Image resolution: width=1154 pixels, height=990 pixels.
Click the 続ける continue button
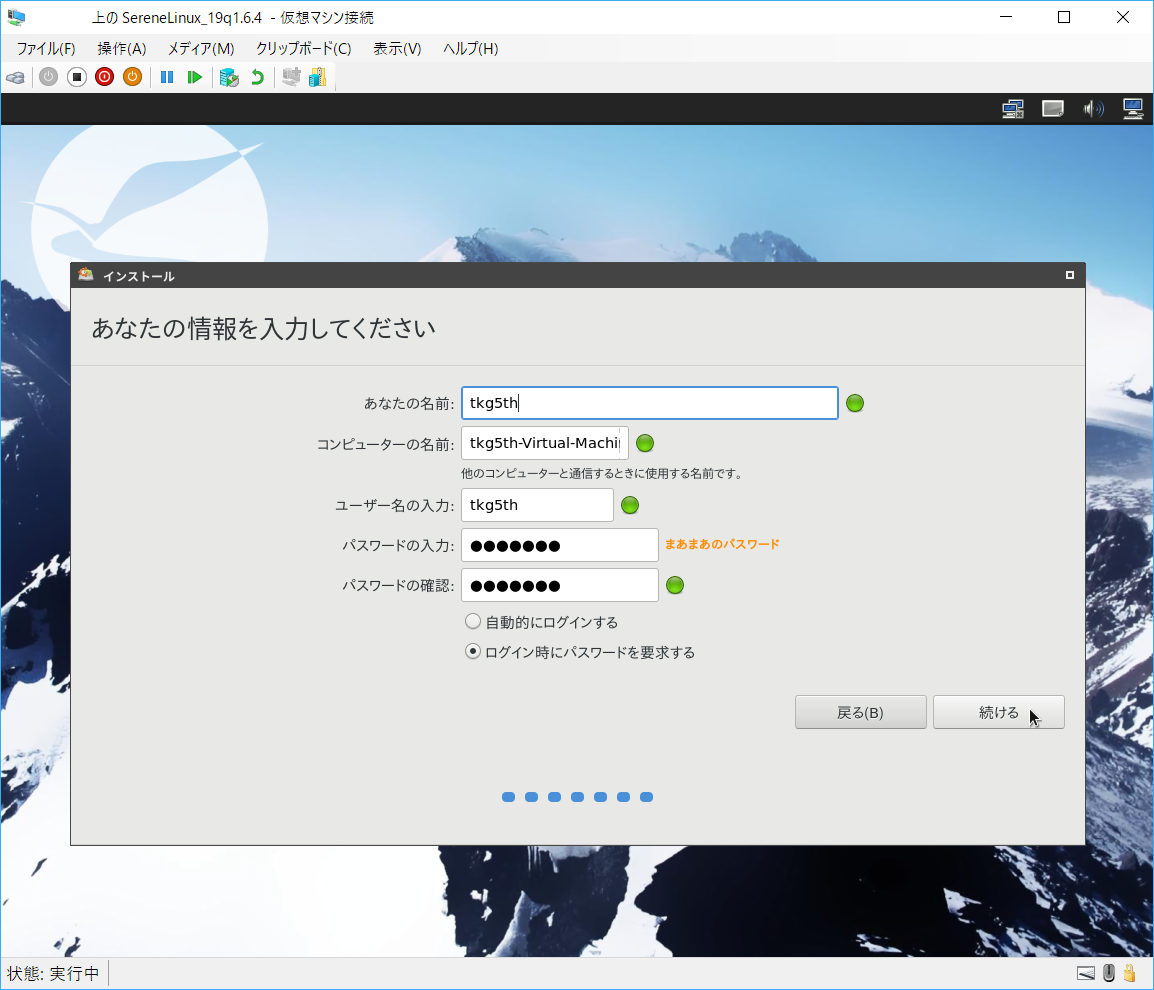(999, 713)
